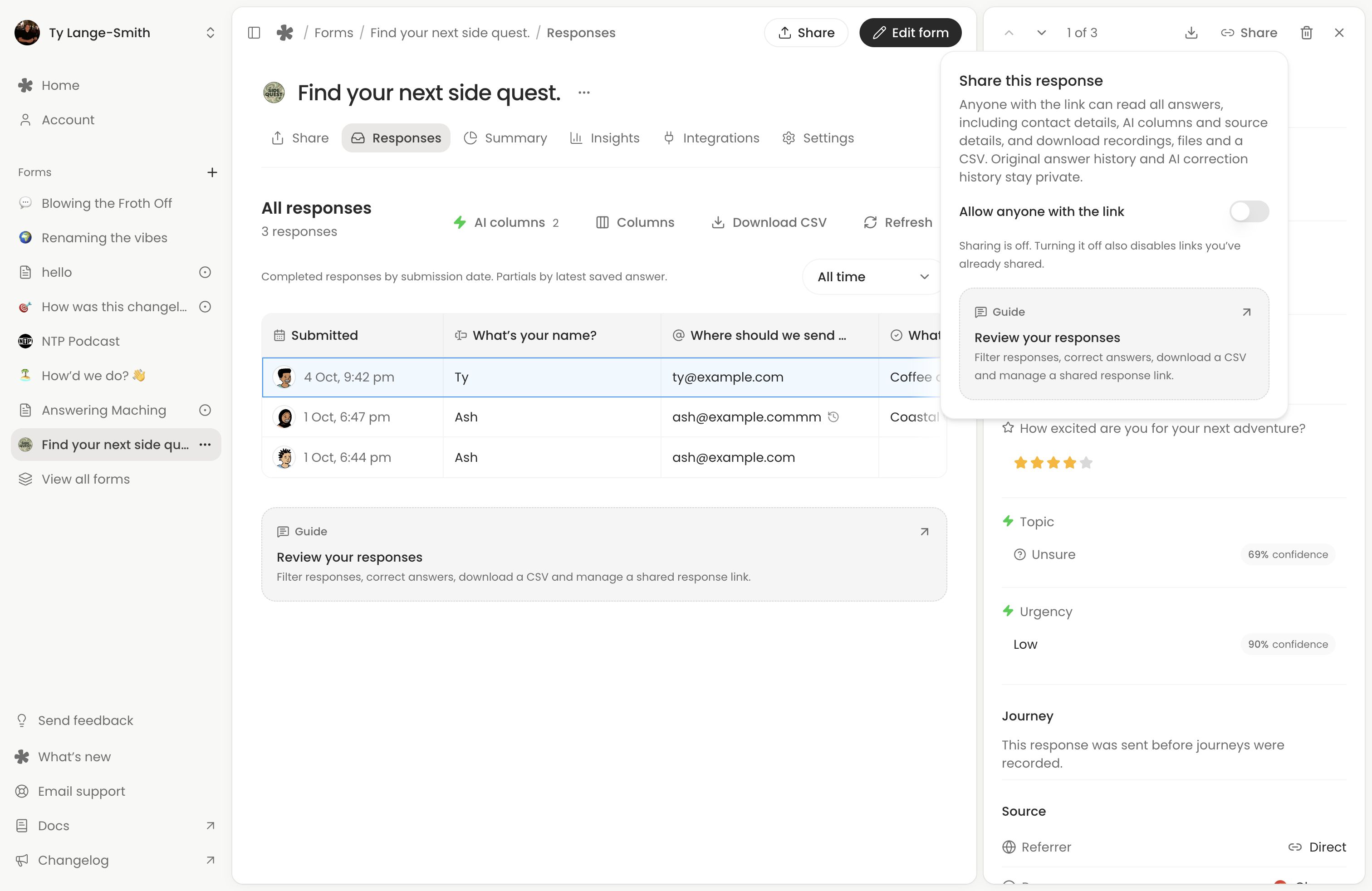Click the Edit form button
This screenshot has height=891, width=1372.
(910, 33)
